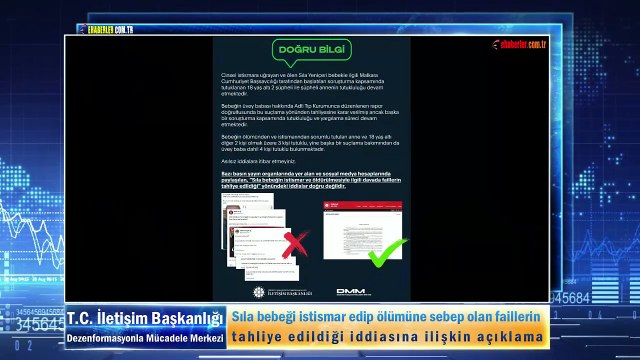Click the red X mark over the false posts
Image resolution: width=640 pixels, height=360 pixels.
(296, 244)
